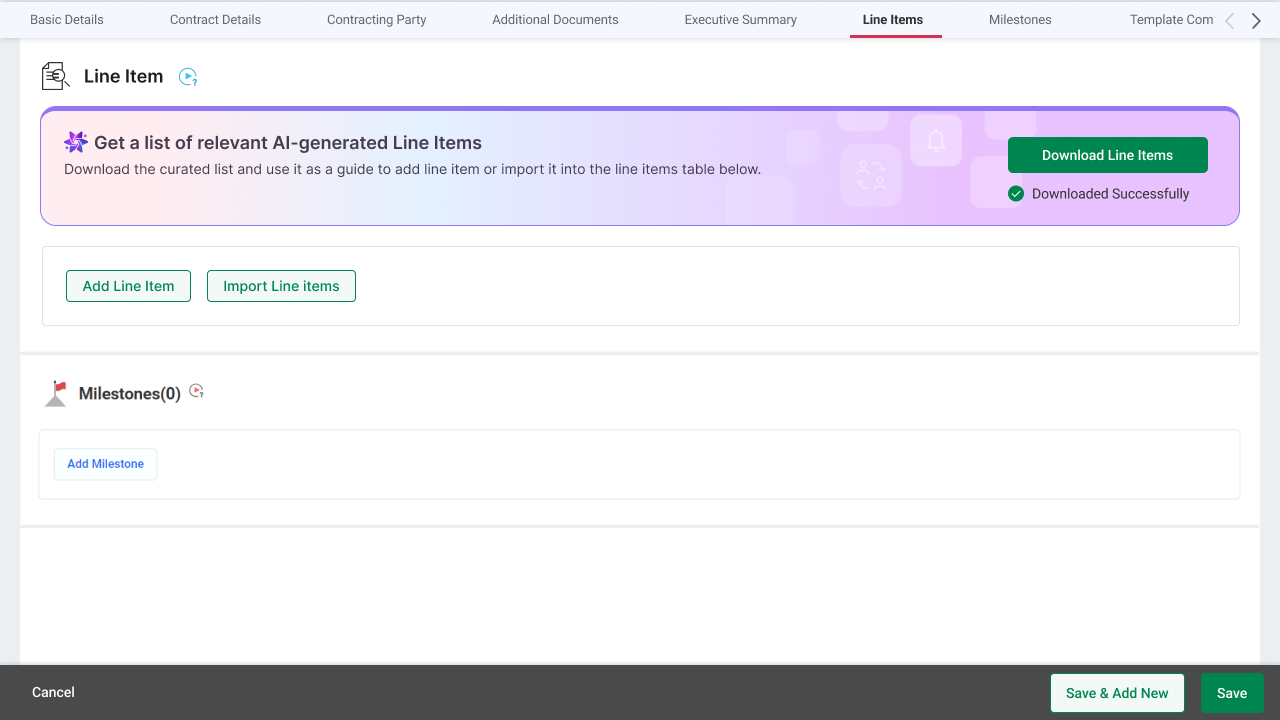Viewport: 1280px width, 720px height.
Task: Click the right arrow to scroll tabs forward
Action: point(1256,21)
